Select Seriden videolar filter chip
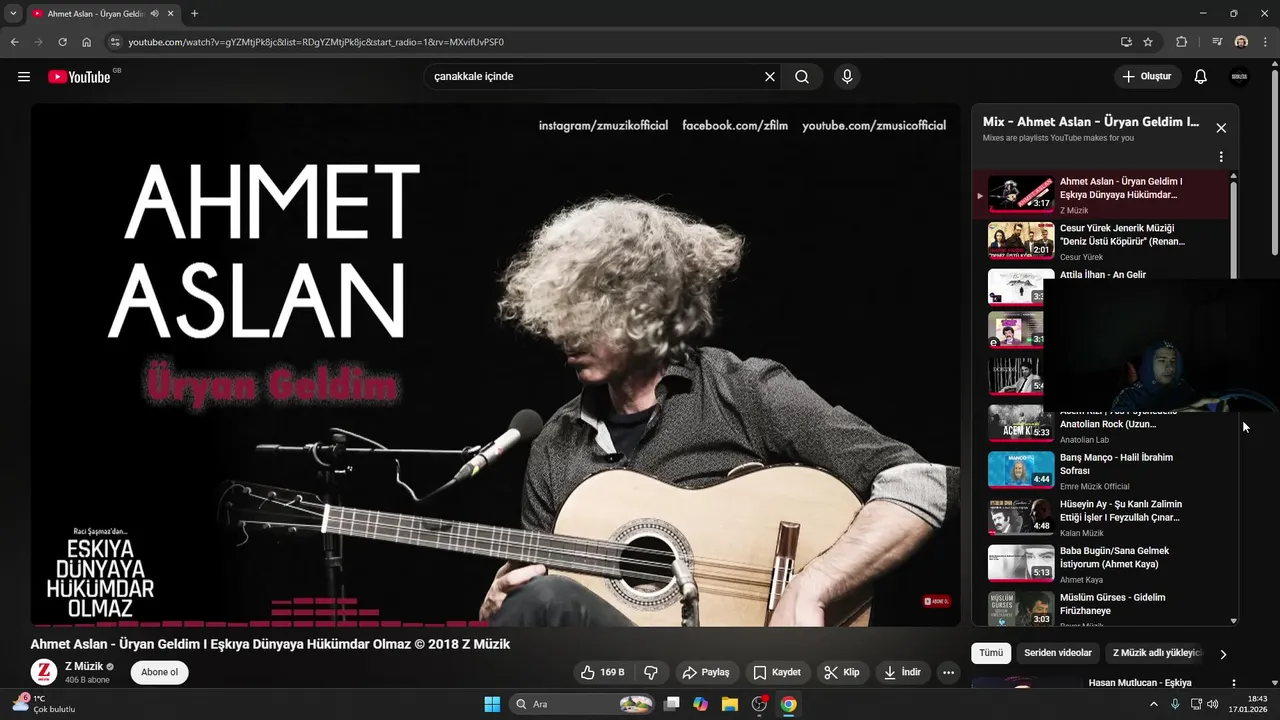Viewport: 1280px width, 720px height. coord(1058,653)
